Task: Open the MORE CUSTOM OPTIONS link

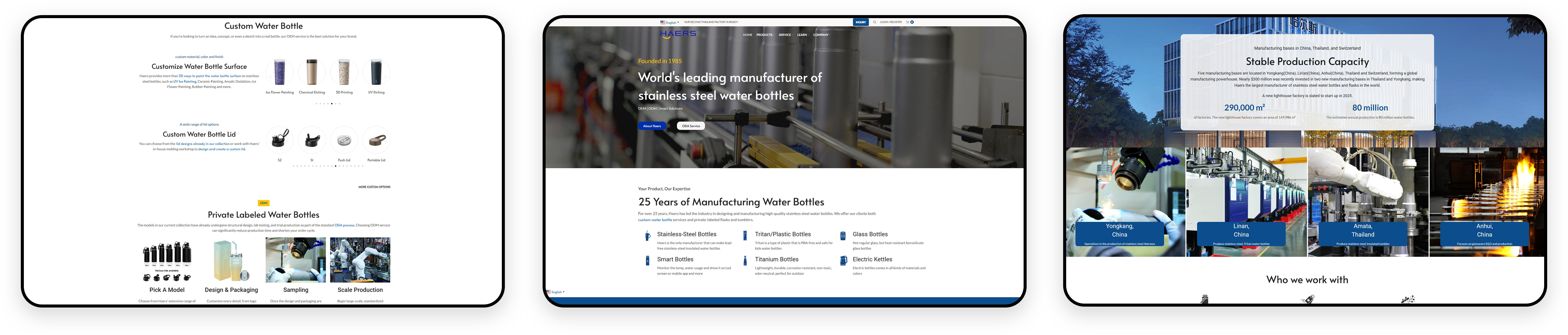Action: (374, 187)
